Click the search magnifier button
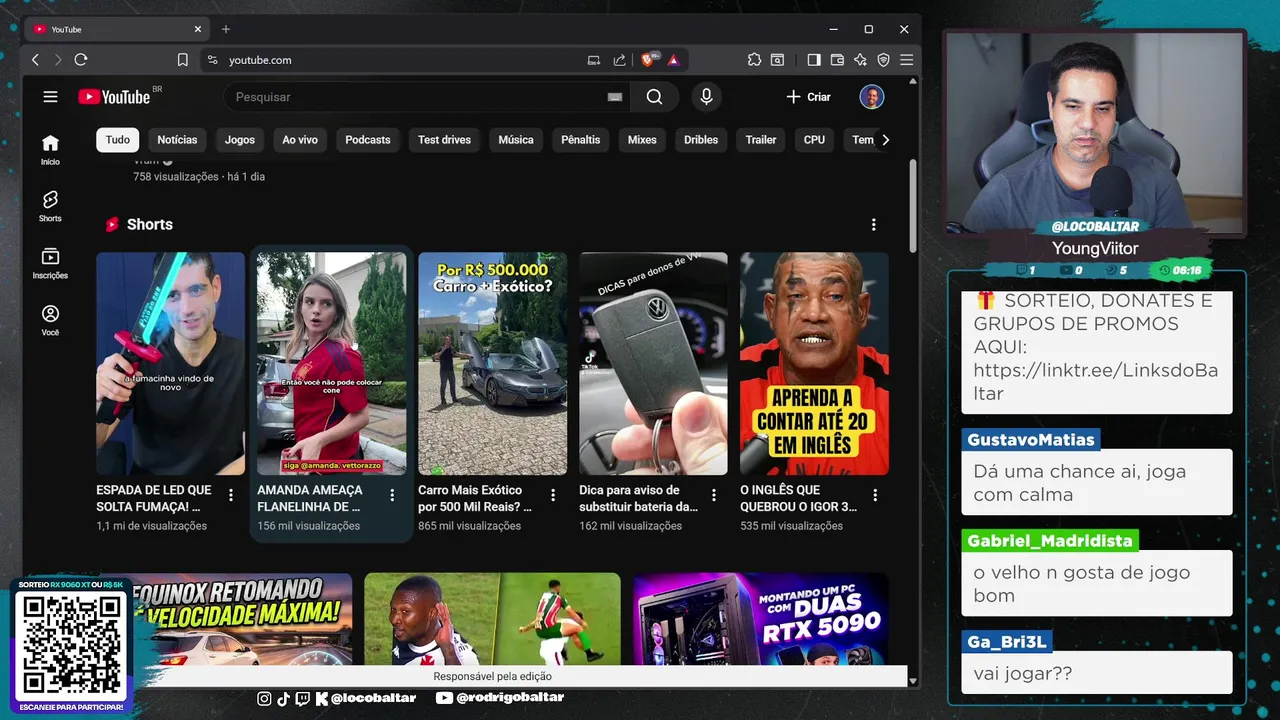Image resolution: width=1280 pixels, height=720 pixels. coord(654,97)
